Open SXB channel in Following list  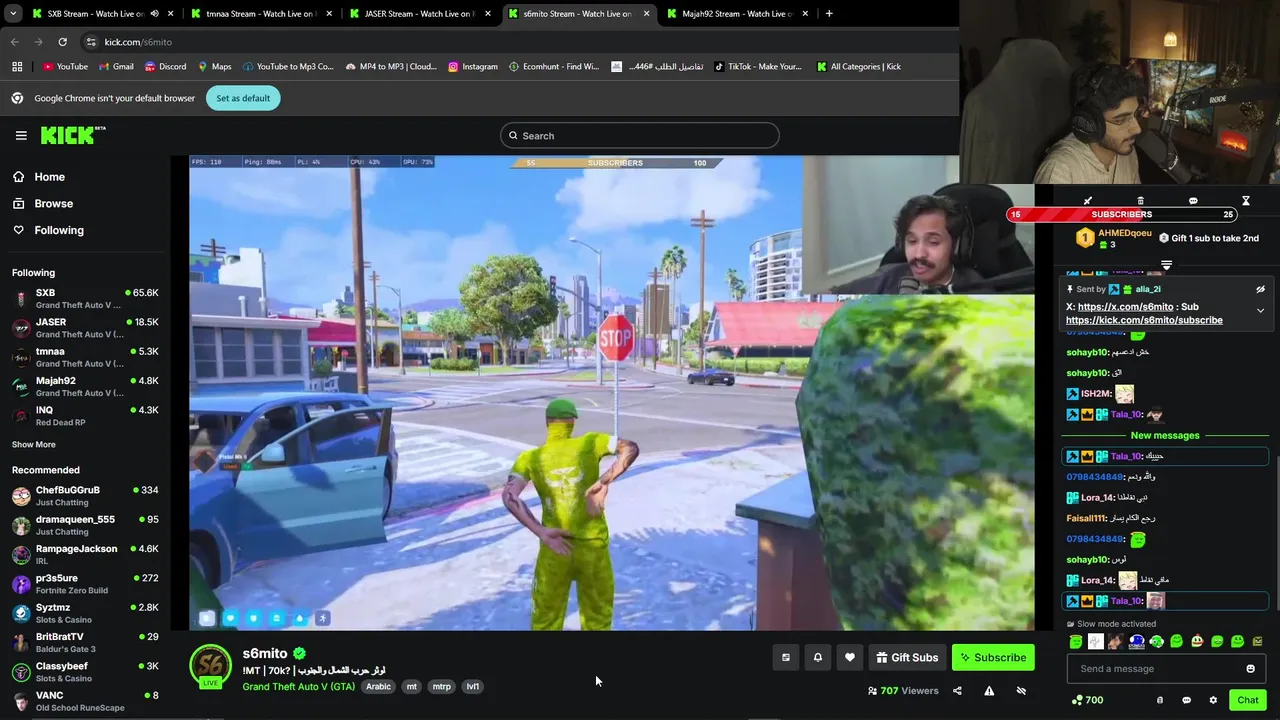coord(85,299)
